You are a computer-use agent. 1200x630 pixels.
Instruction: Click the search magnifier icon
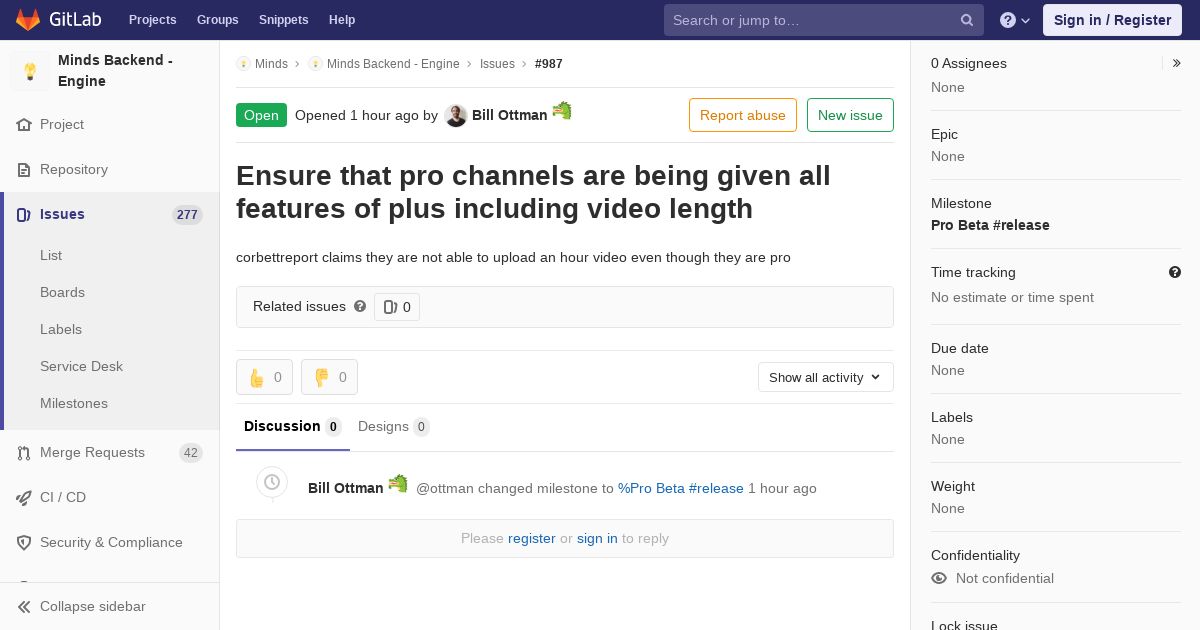(x=967, y=20)
